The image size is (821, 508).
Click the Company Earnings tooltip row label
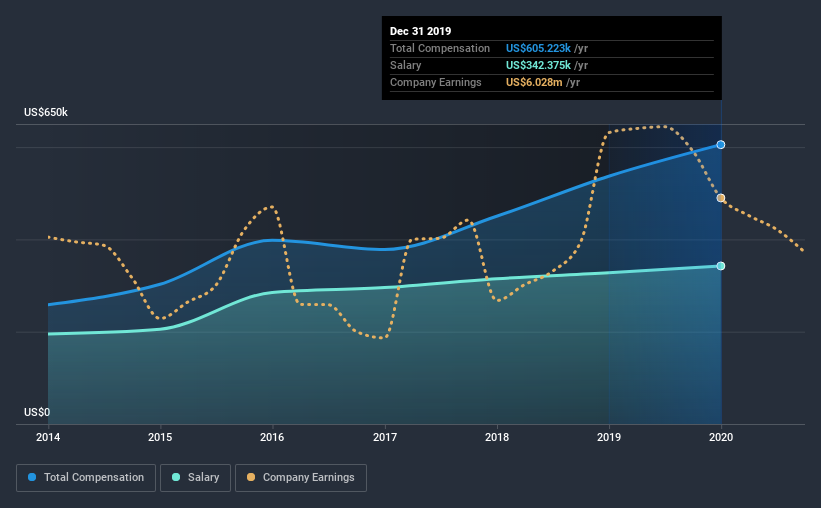(x=436, y=82)
